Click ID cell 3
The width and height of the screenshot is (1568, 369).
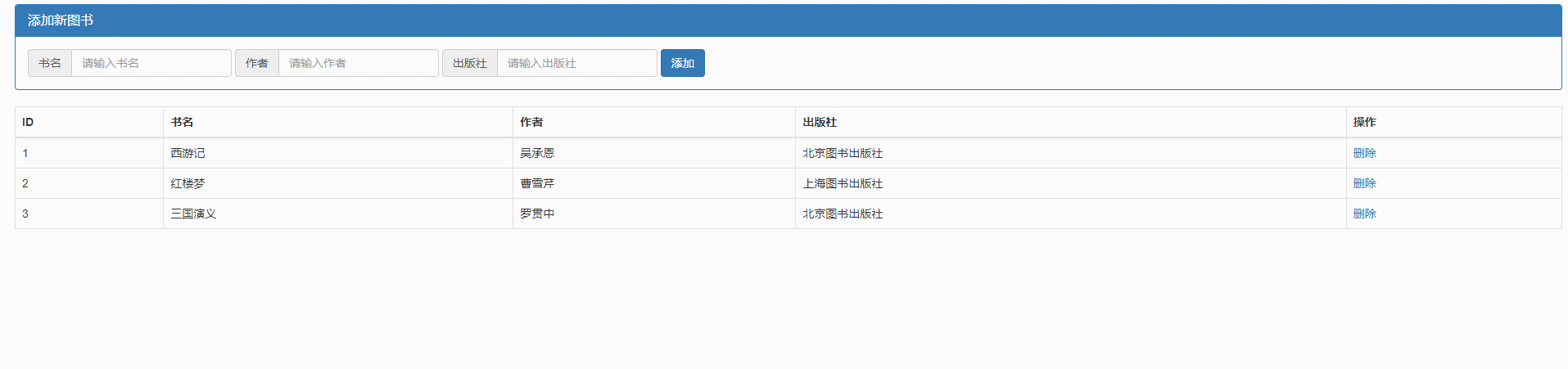pos(89,214)
